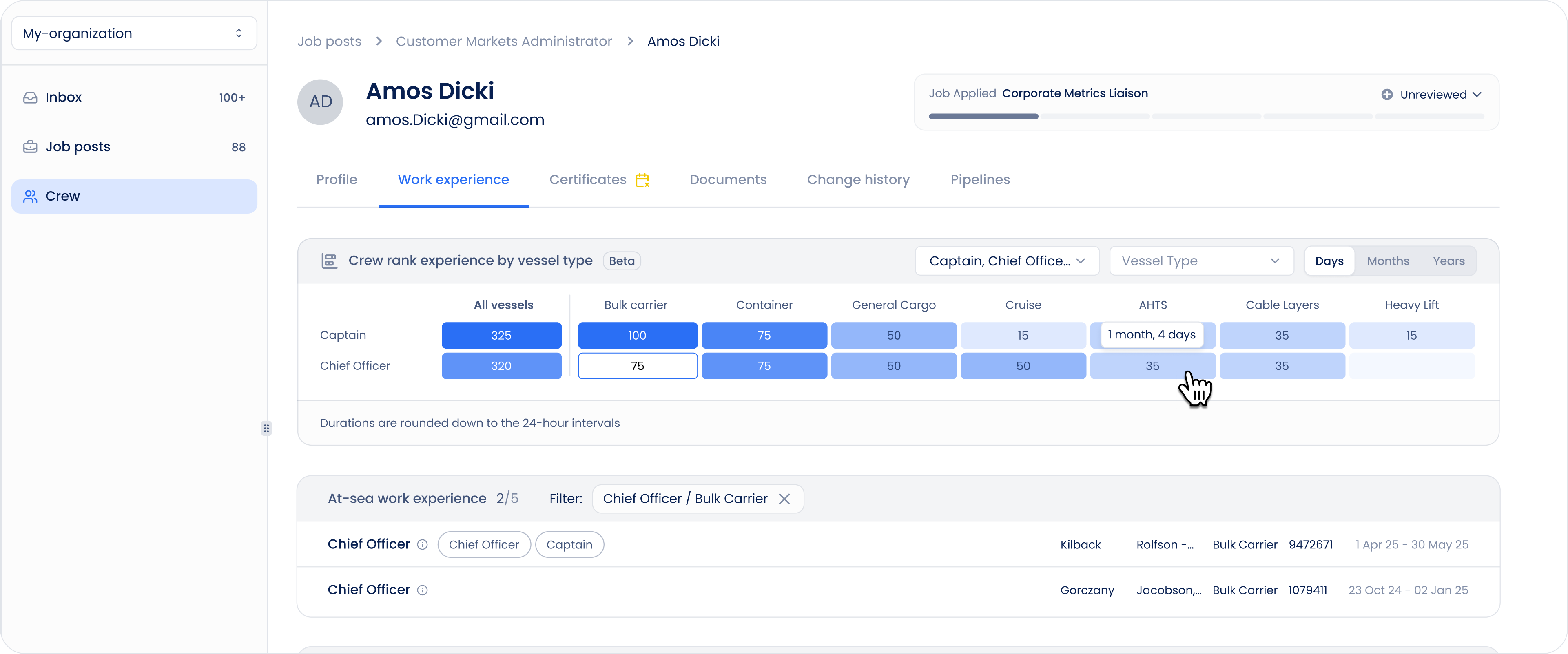
Task: Click the crew rank chart icon
Action: click(329, 261)
